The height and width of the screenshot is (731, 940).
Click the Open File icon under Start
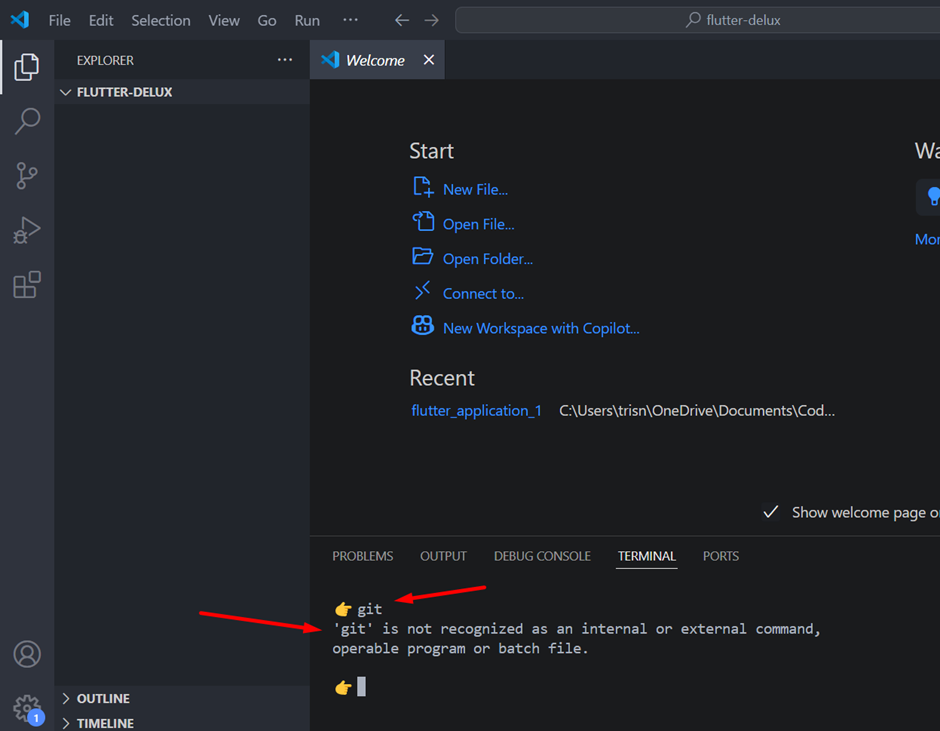tap(423, 222)
